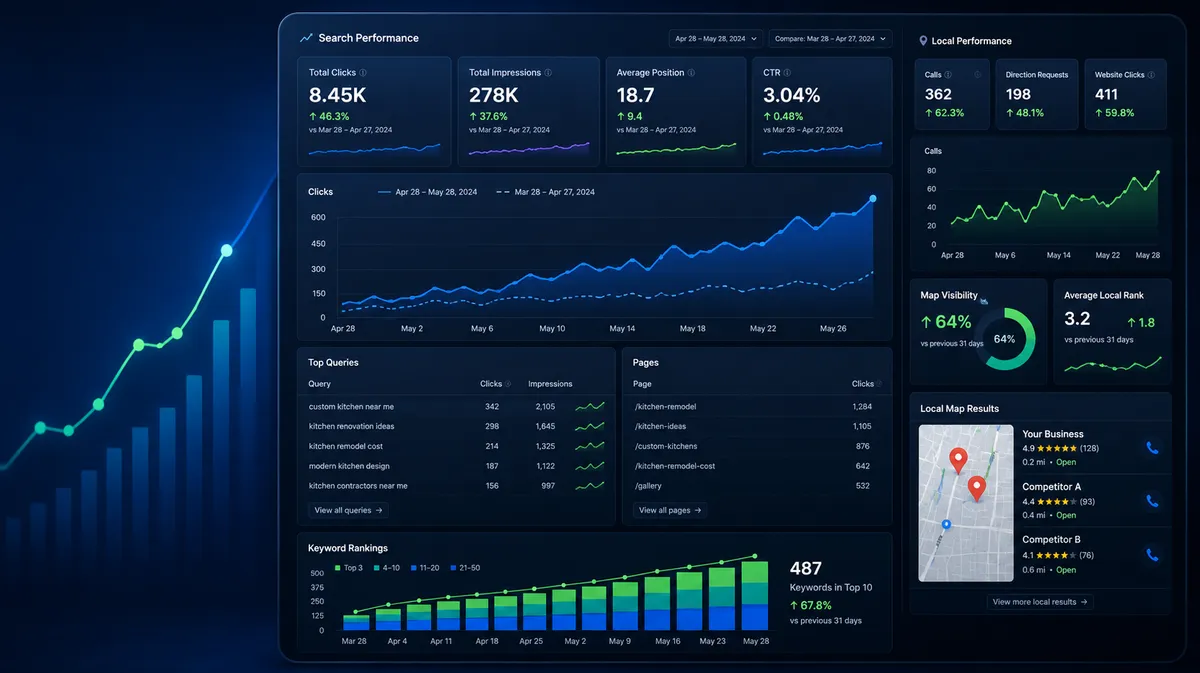Open the Competitor B listing name
The height and width of the screenshot is (673, 1200).
tap(1051, 540)
